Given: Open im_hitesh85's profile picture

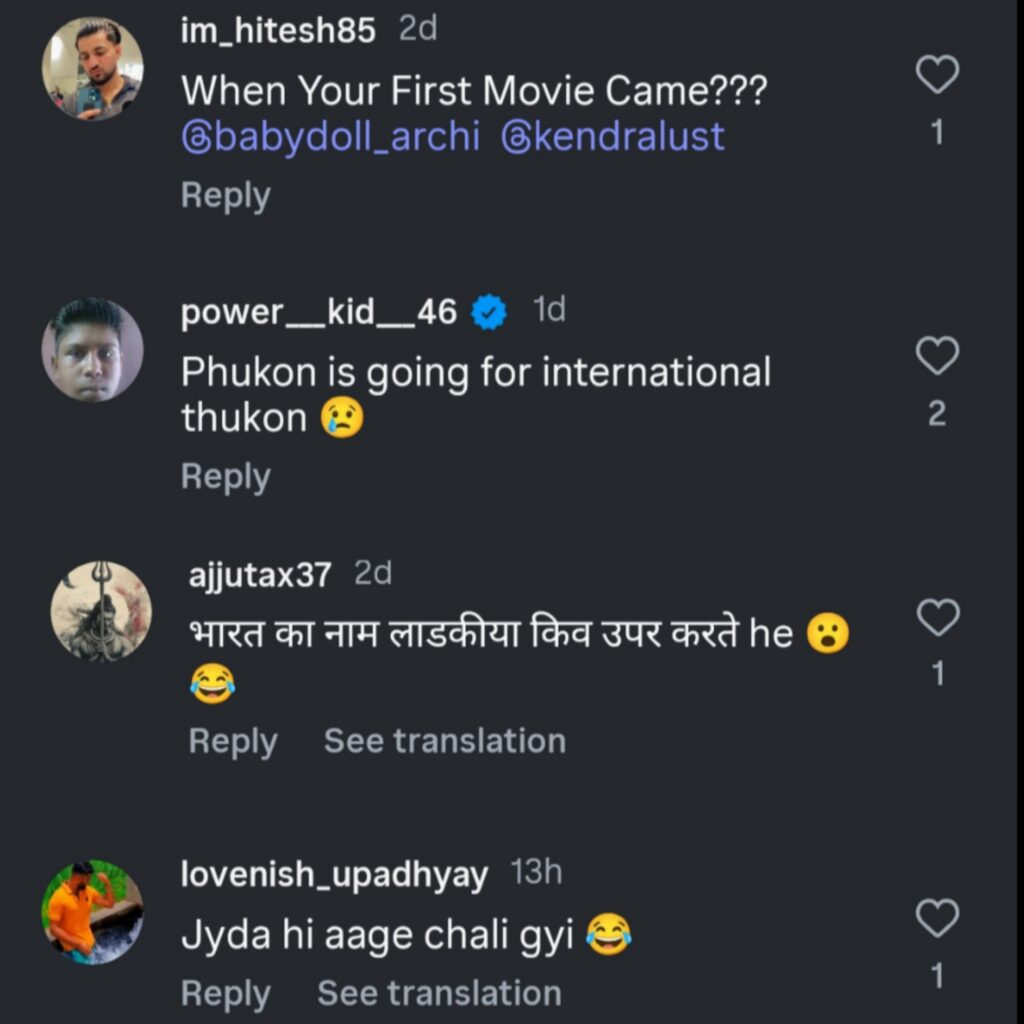Looking at the screenshot, I should coord(92,69).
